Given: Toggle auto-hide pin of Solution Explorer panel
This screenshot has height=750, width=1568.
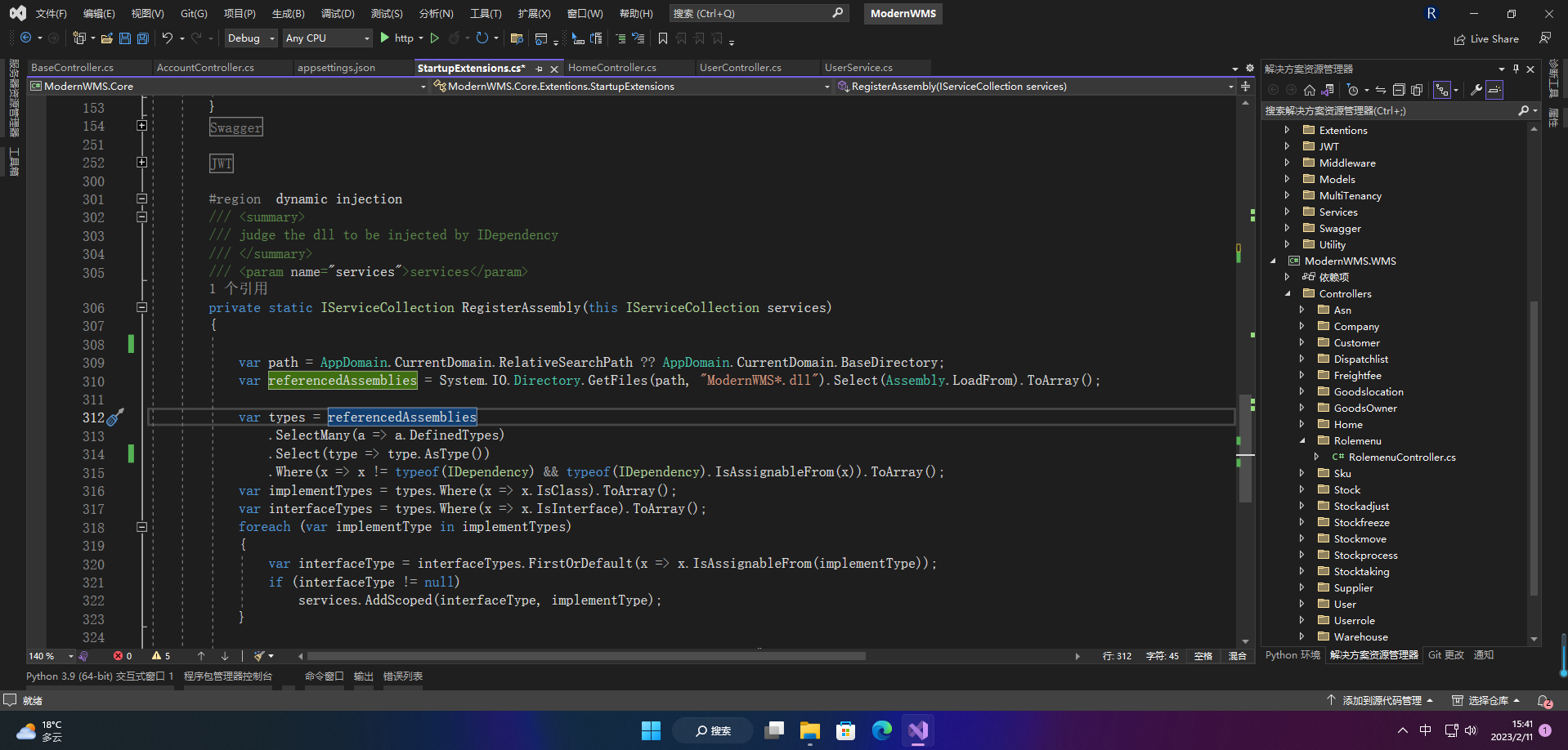Looking at the screenshot, I should [x=1516, y=69].
